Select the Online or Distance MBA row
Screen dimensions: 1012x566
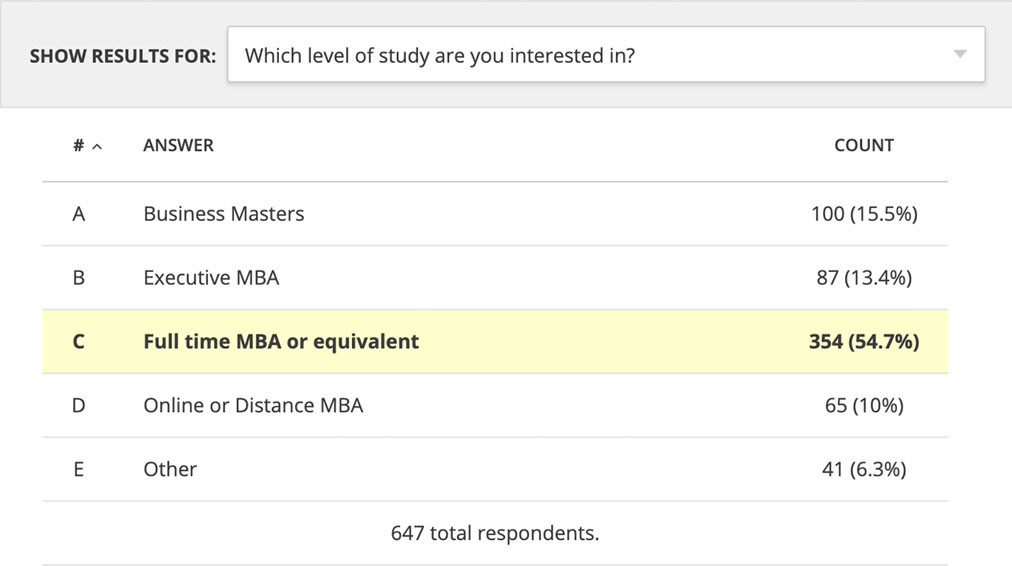495,405
